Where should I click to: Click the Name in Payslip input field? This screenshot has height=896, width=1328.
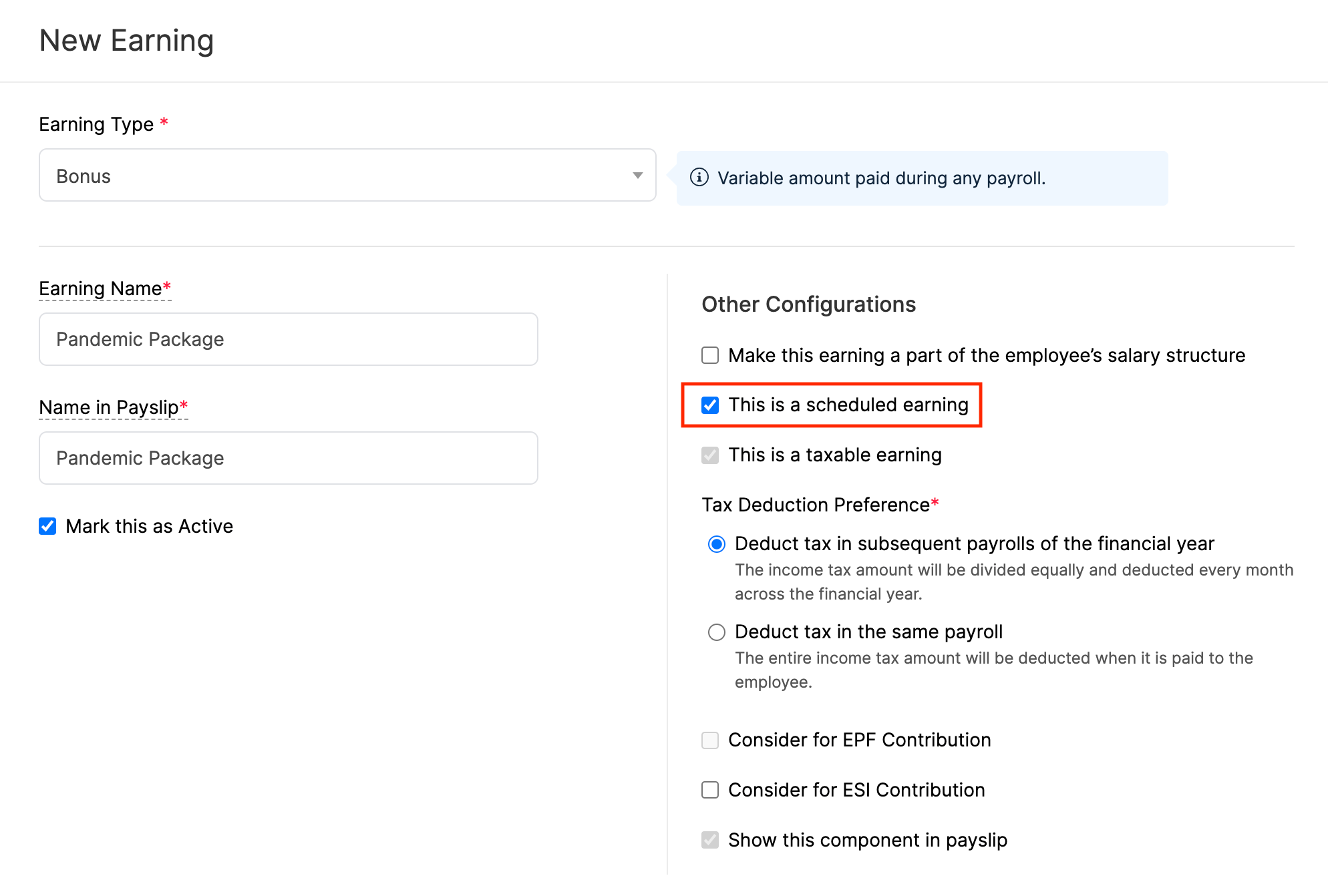(x=288, y=458)
